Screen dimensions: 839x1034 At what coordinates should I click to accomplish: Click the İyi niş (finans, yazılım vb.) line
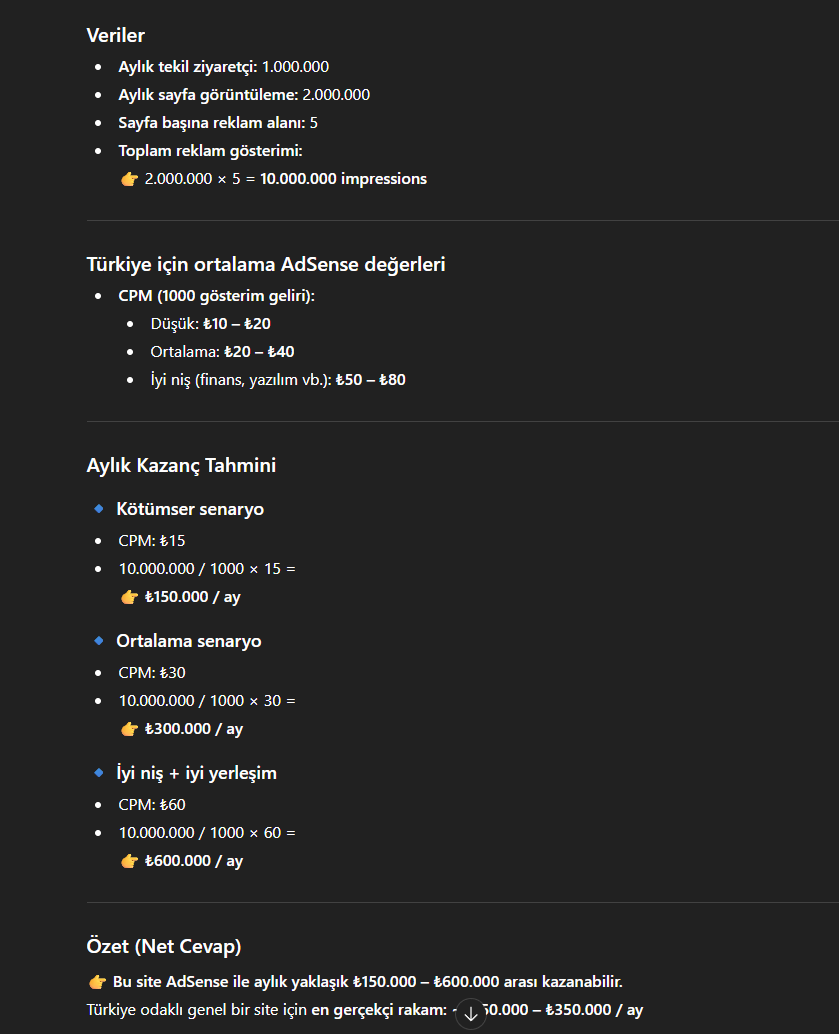click(278, 380)
